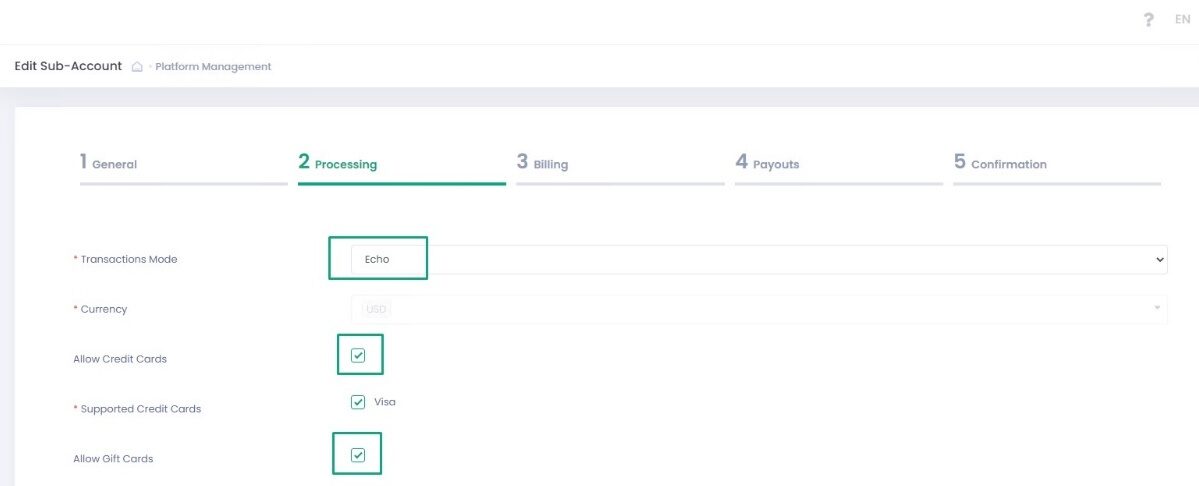Uncheck the Visa credit card checkbox

tap(358, 402)
